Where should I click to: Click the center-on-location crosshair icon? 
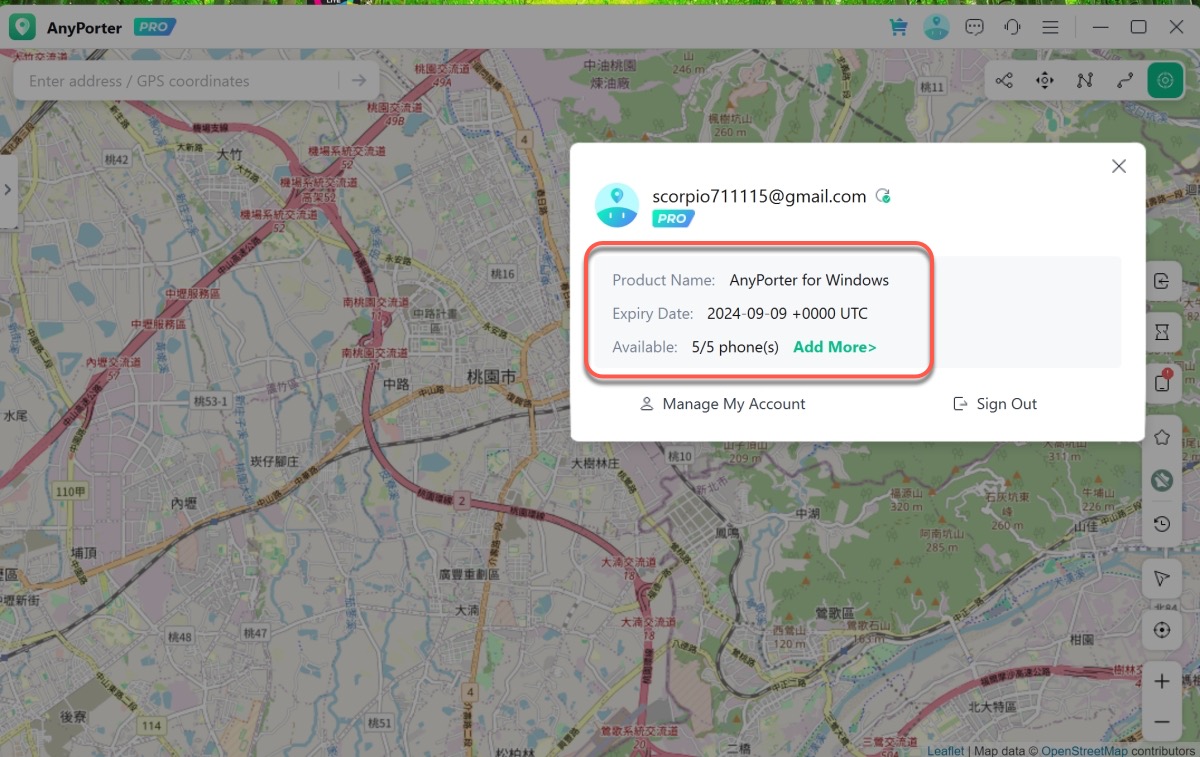tap(1161, 630)
